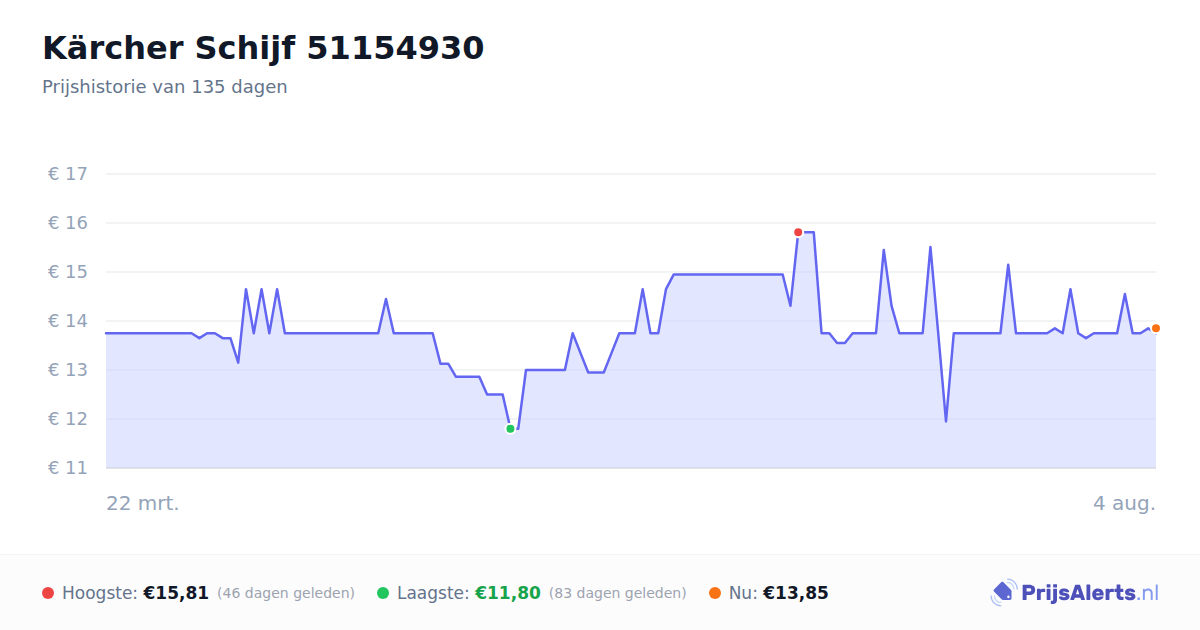Click the € 12 axis label
Viewport: 1200px width, 630px height.
[x=68, y=419]
